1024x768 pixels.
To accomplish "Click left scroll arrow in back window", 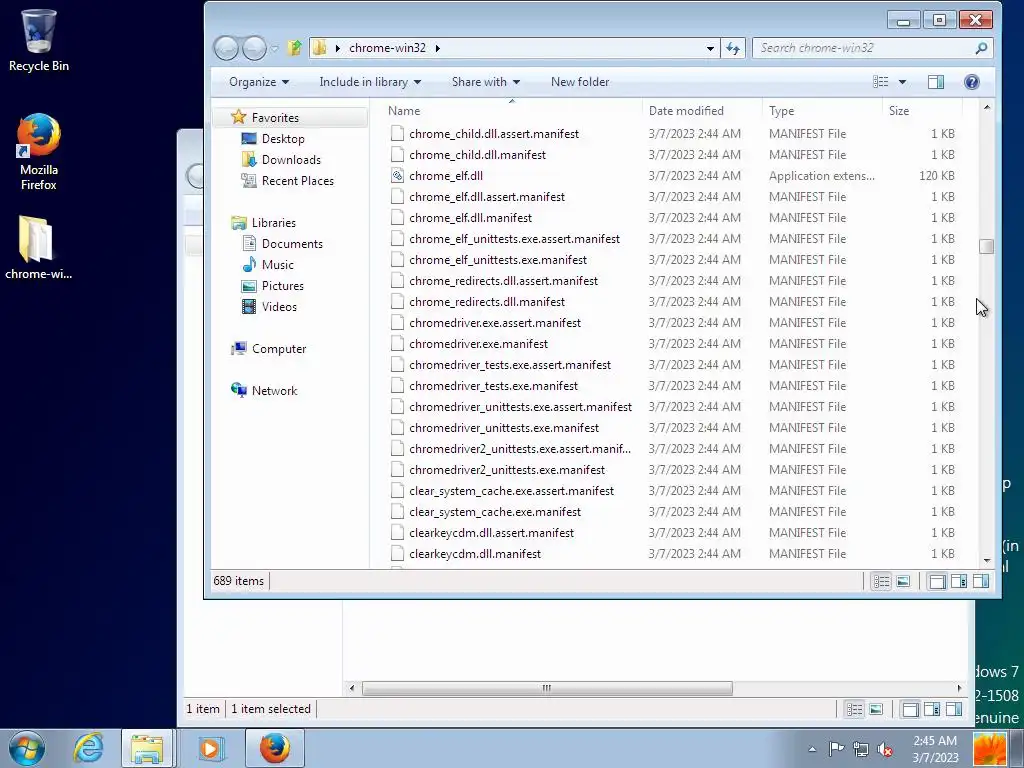I will pos(352,688).
